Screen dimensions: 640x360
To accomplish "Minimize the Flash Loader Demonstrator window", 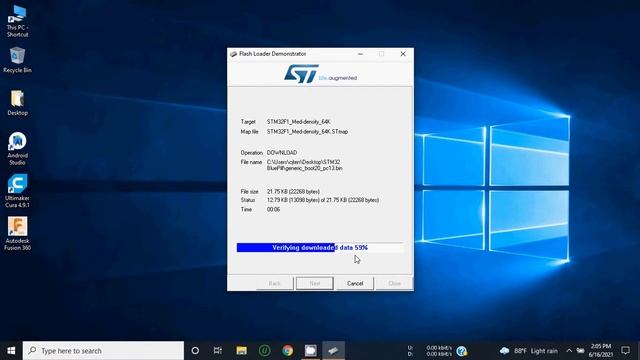I will click(360, 54).
